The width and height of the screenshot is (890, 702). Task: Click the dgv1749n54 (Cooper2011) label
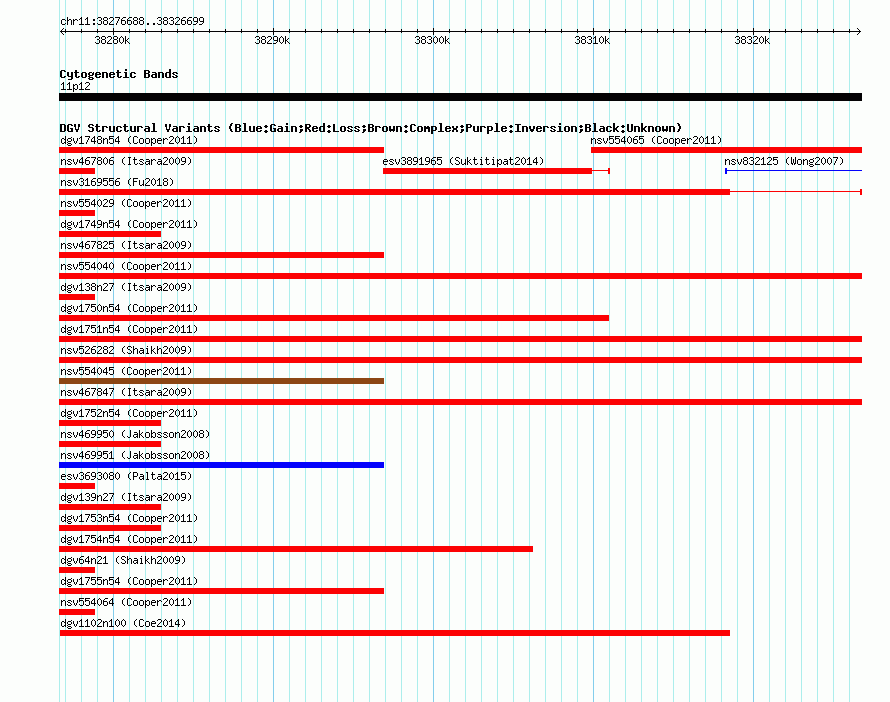(129, 224)
